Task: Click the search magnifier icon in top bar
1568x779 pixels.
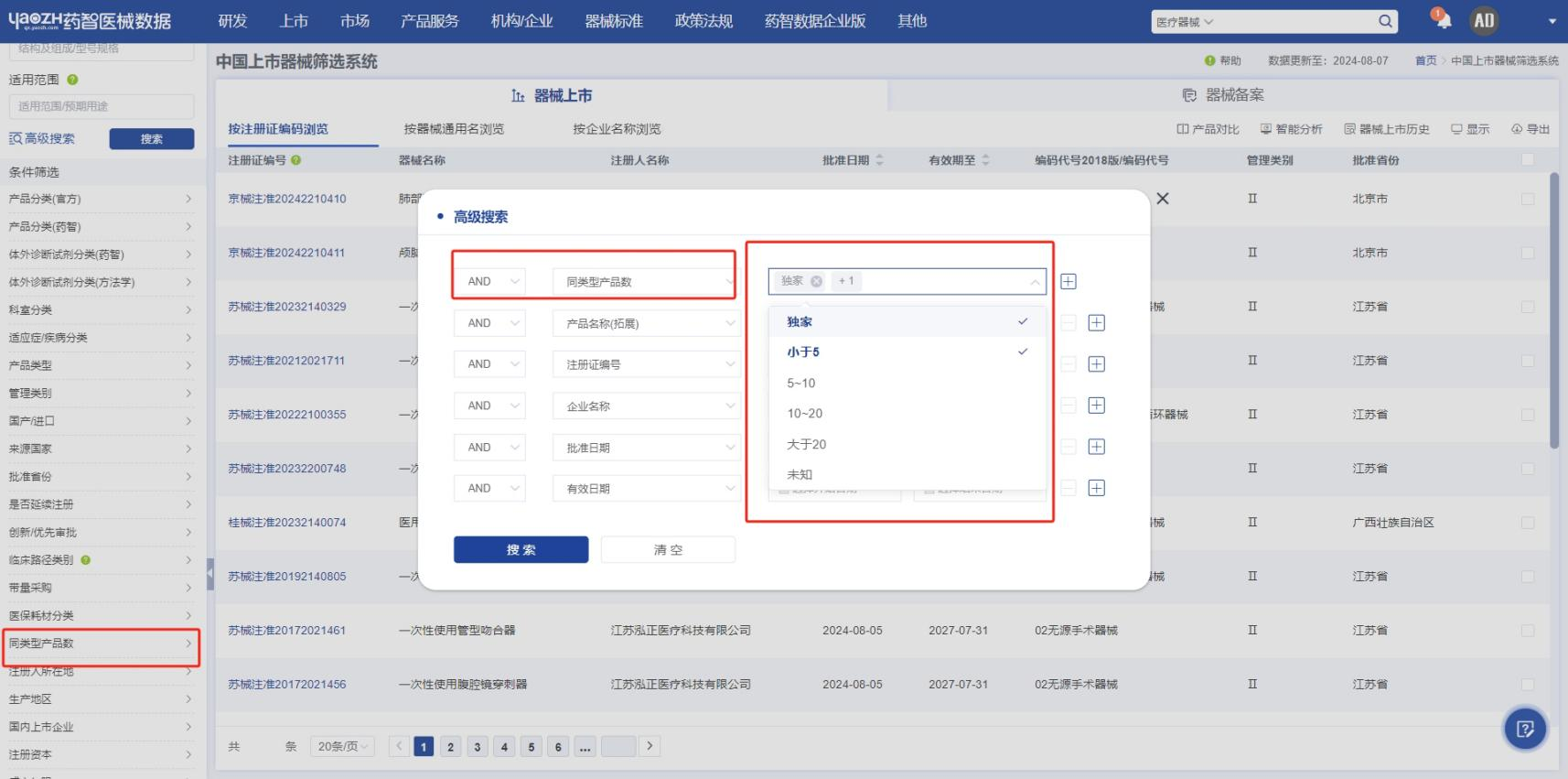Action: (x=1386, y=21)
